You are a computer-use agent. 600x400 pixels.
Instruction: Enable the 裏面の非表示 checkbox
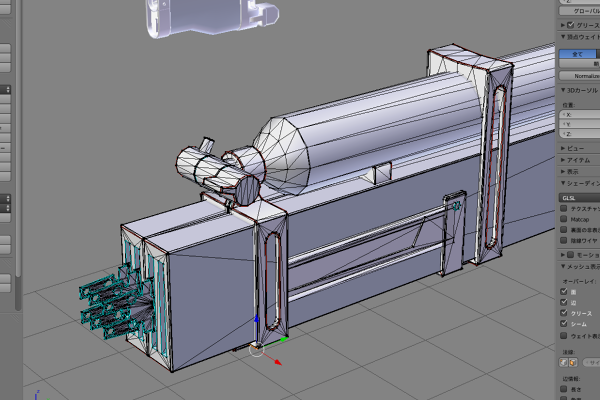[564, 230]
